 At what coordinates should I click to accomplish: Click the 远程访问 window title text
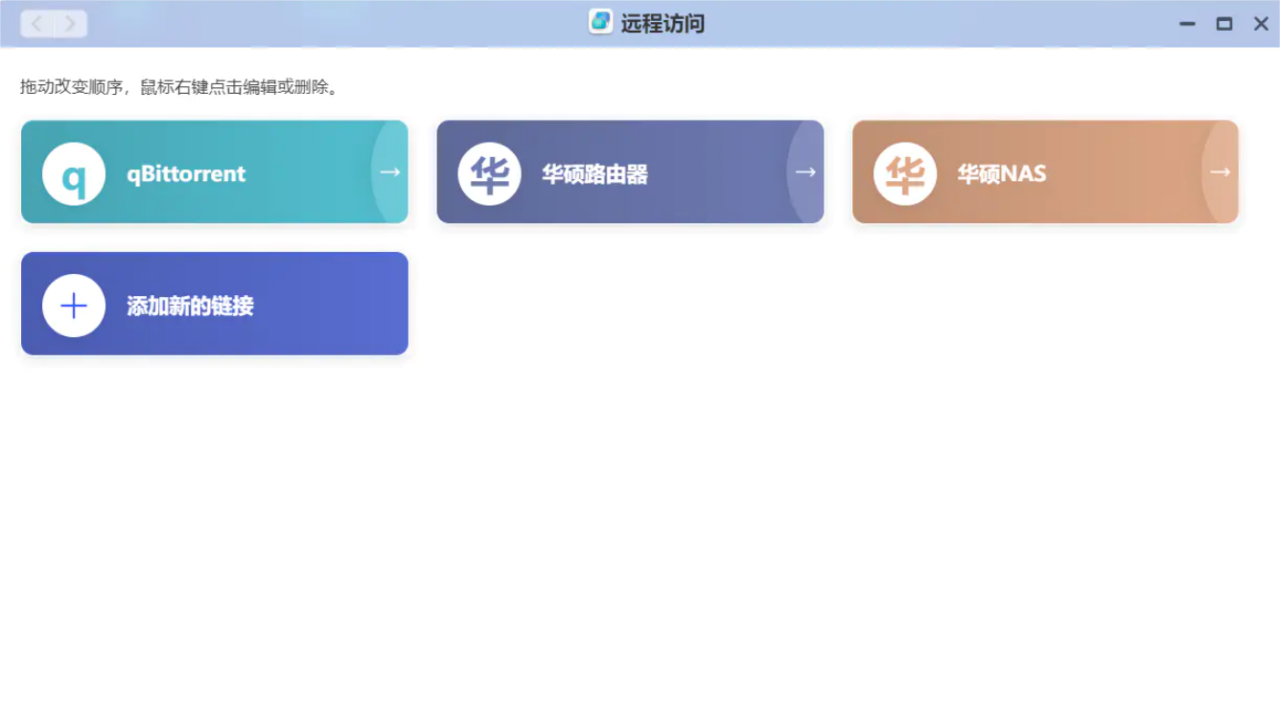coord(663,23)
